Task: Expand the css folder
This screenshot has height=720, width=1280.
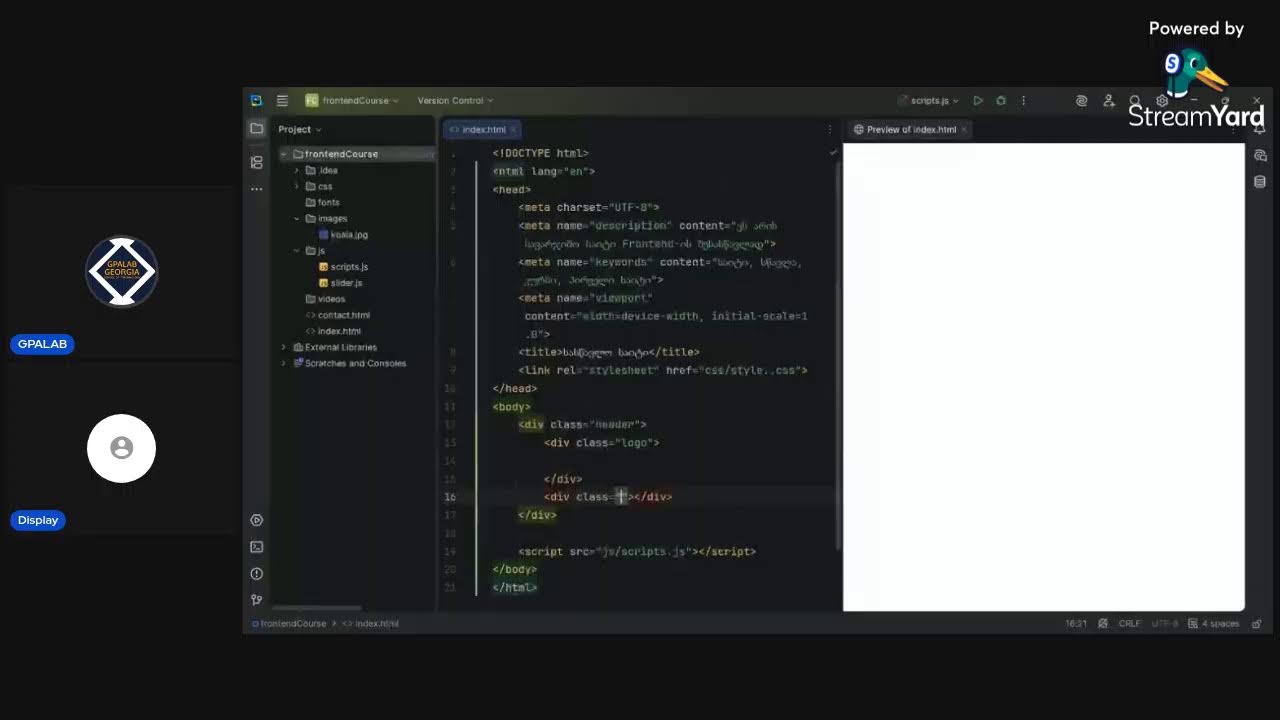Action: click(297, 187)
